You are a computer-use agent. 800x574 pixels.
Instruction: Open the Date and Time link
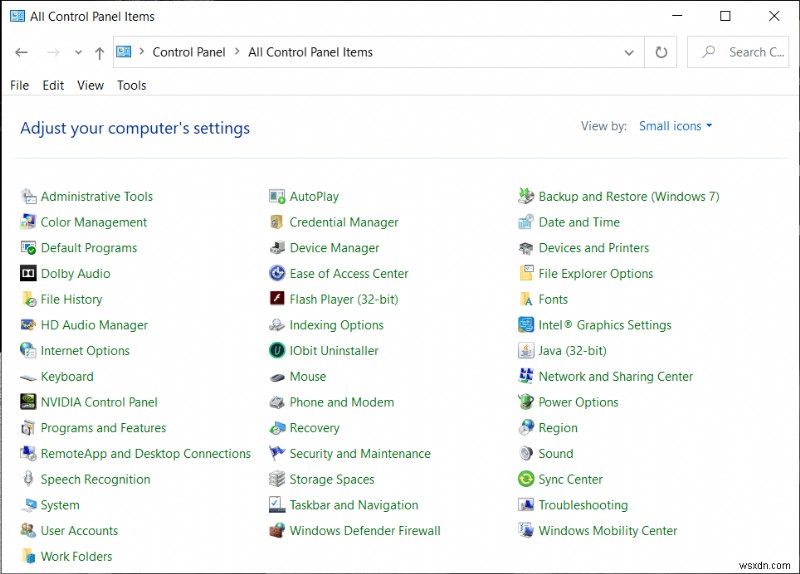(579, 222)
